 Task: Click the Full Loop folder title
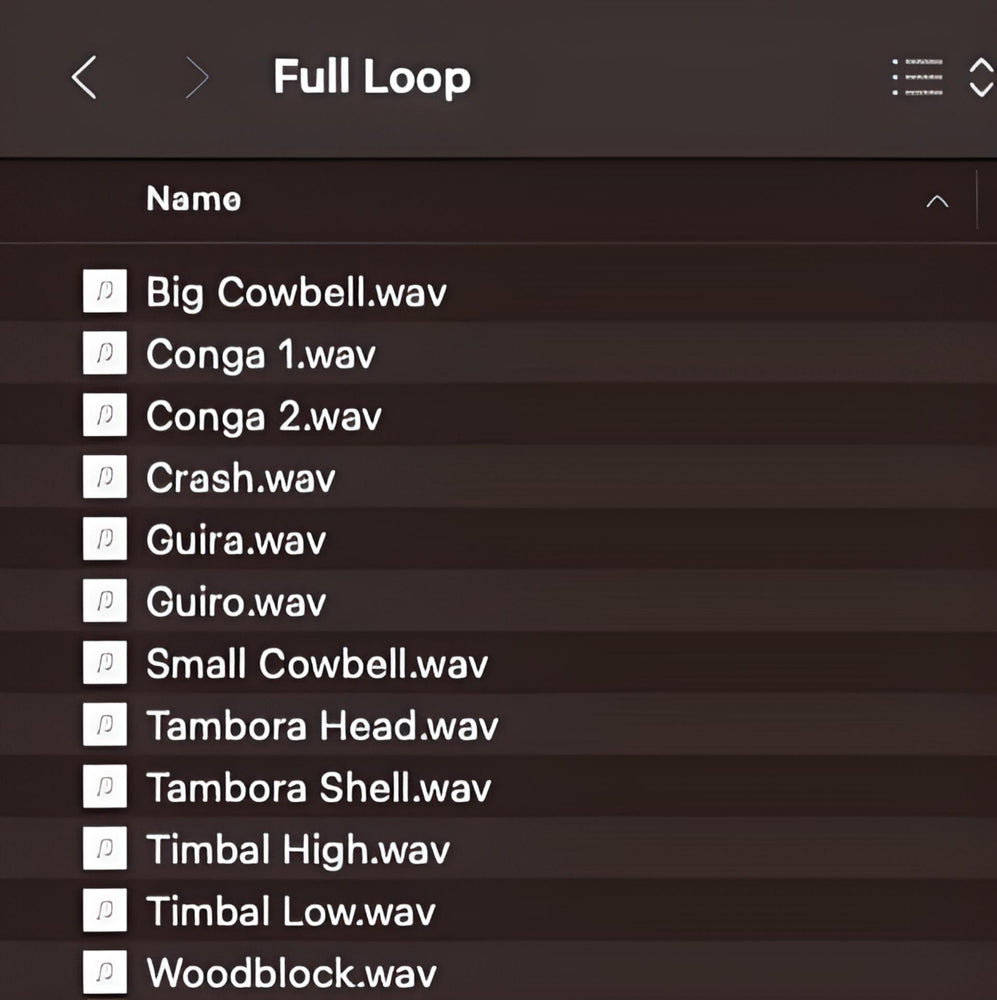tap(371, 77)
